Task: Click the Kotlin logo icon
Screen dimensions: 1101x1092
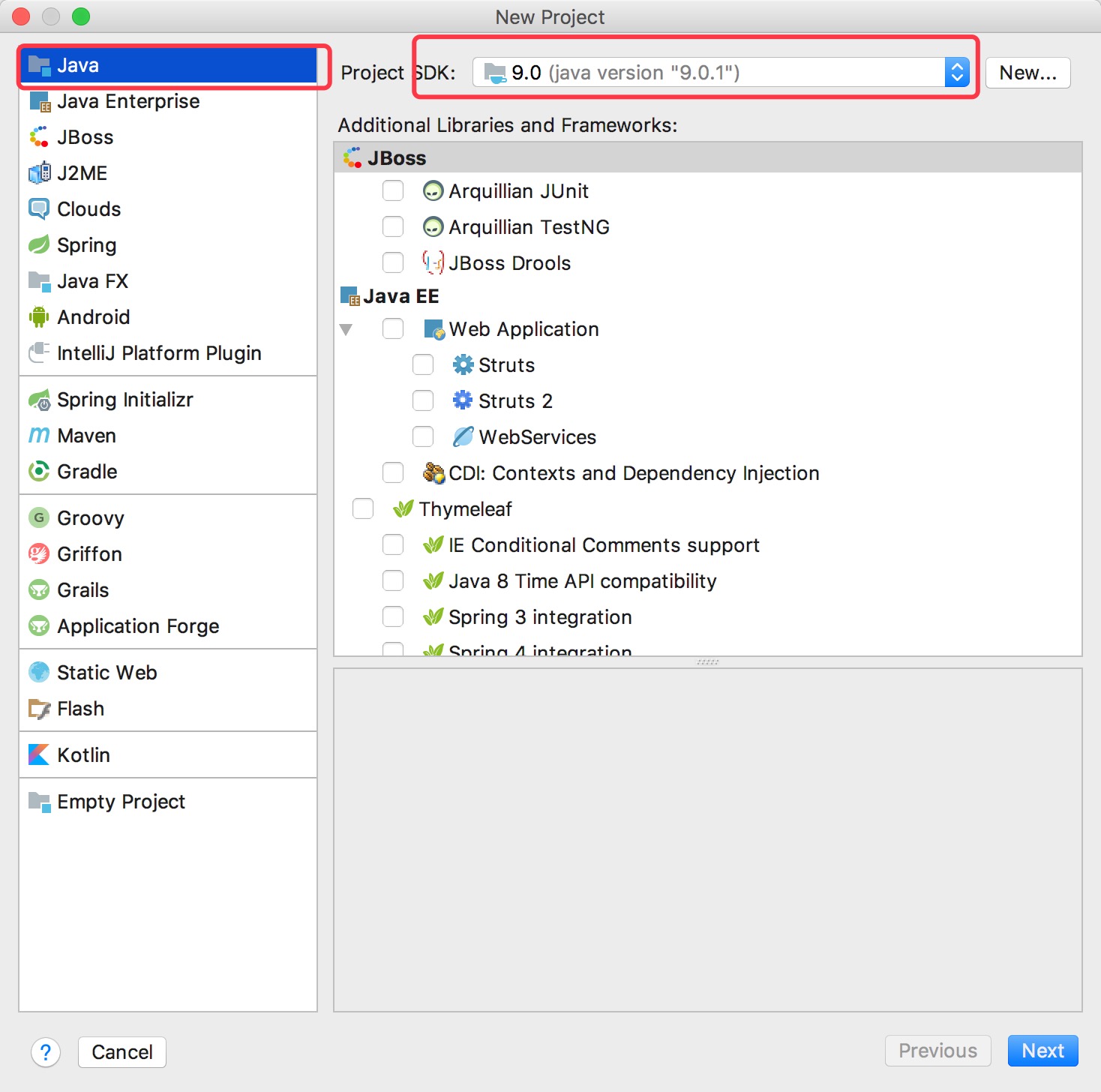Action: (39, 755)
